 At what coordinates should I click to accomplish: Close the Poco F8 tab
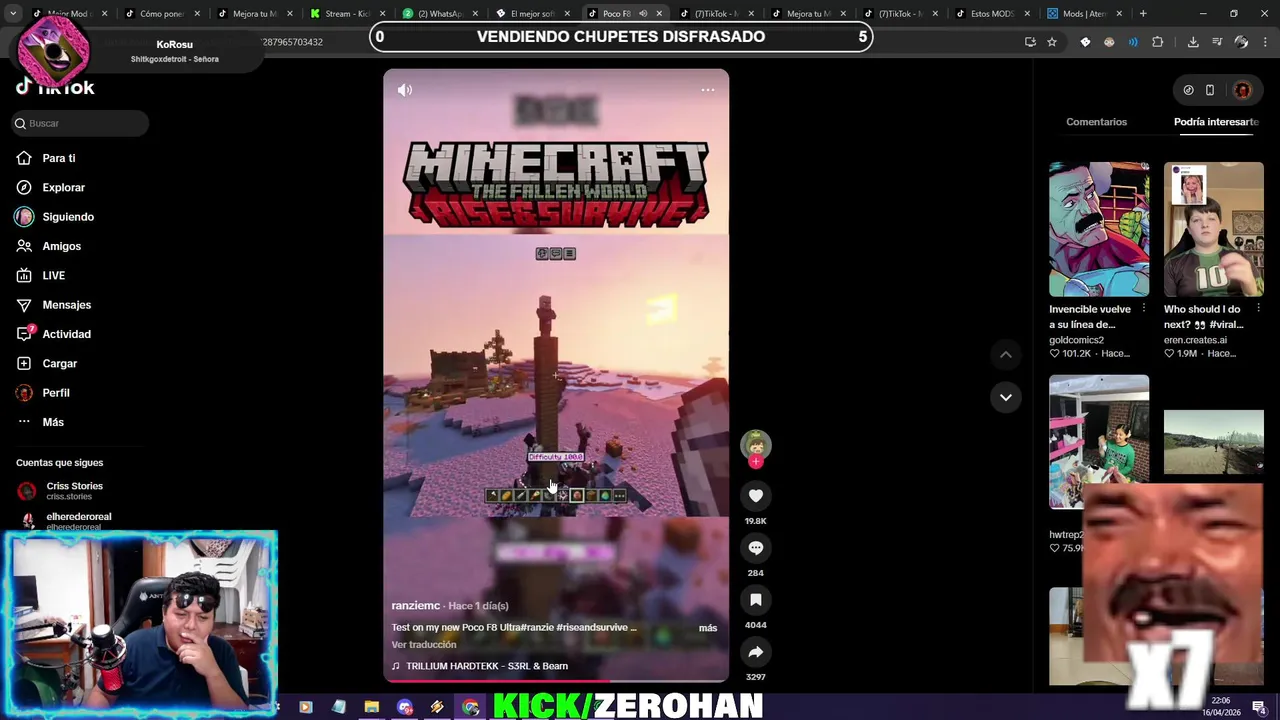pos(658,14)
